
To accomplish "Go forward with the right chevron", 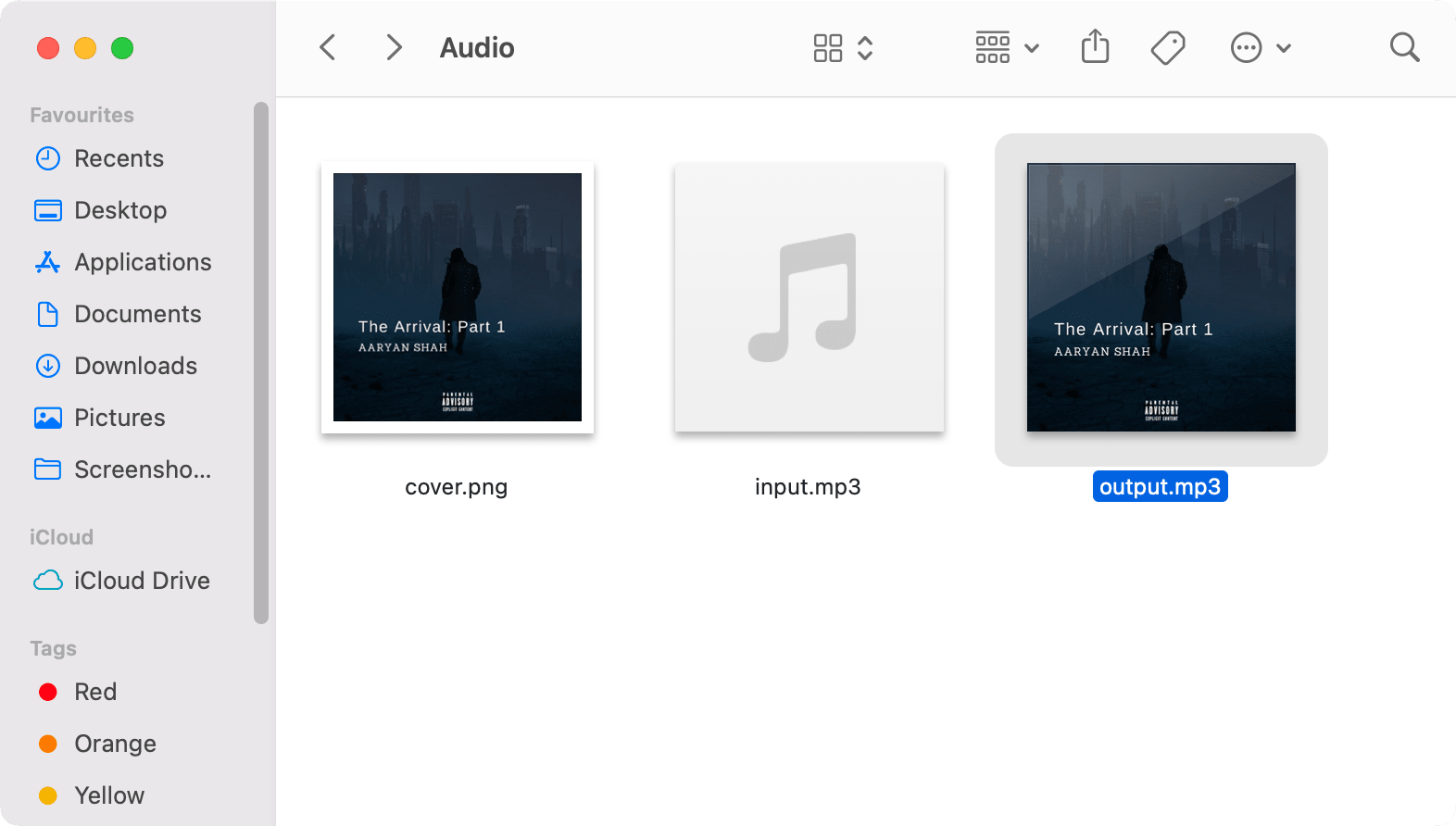I will [394, 47].
